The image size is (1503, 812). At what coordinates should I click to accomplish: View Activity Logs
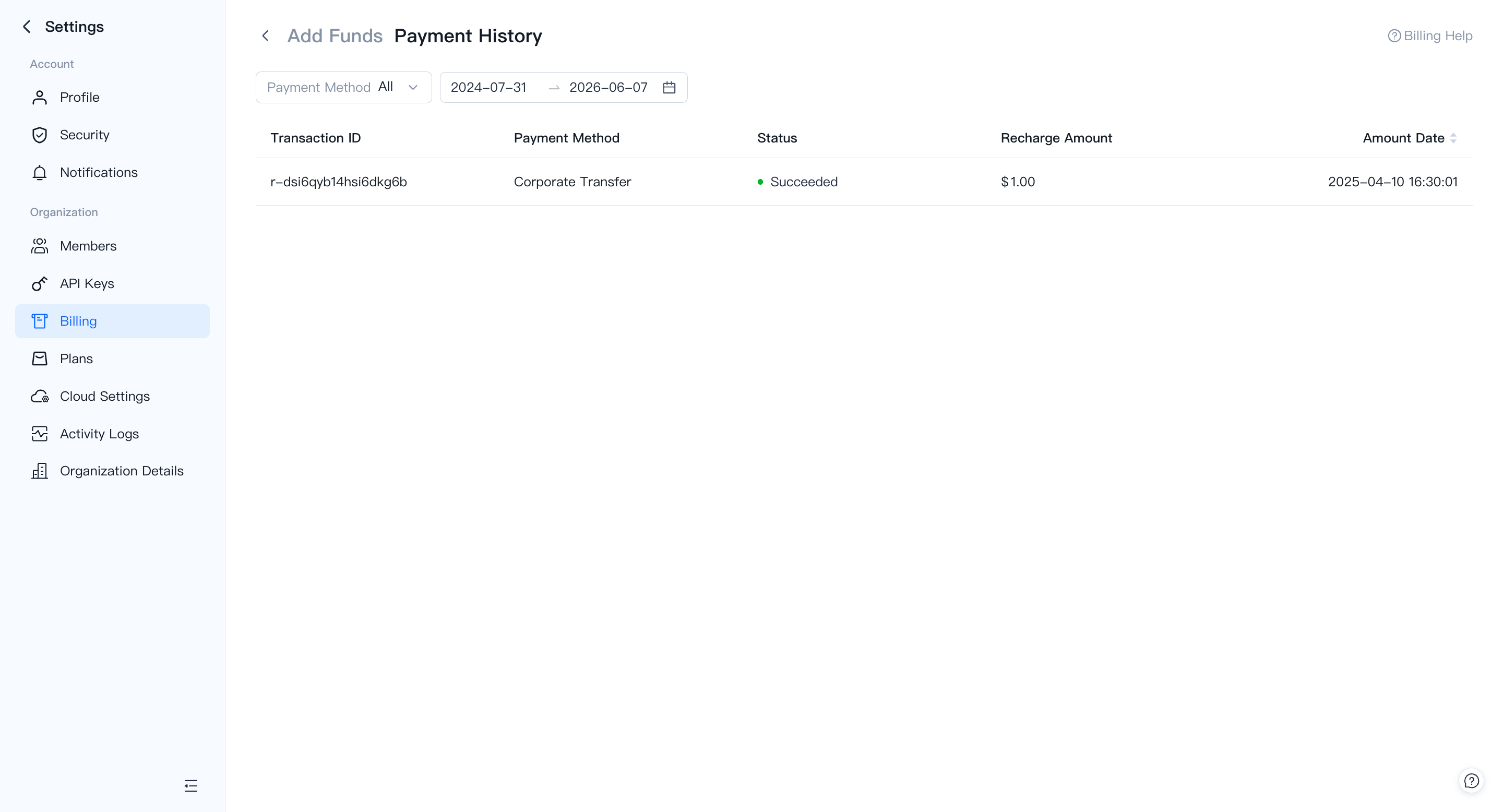(112, 434)
